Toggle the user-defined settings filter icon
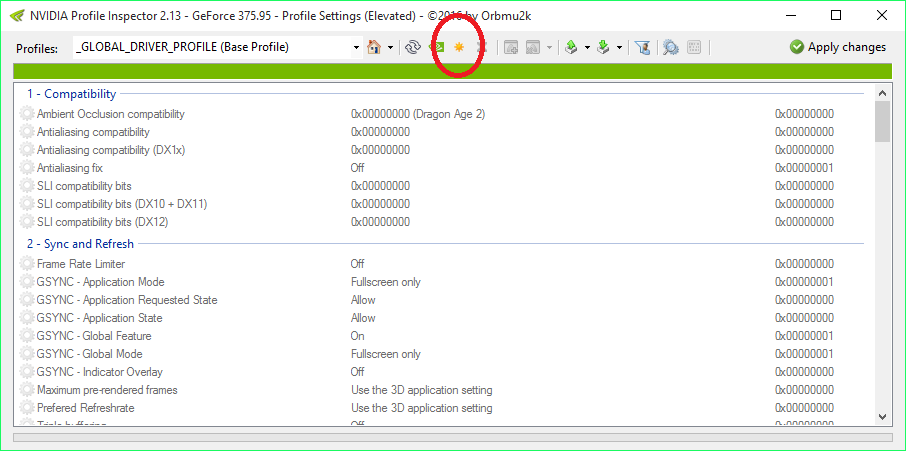The height and width of the screenshot is (451, 906). 642,47
